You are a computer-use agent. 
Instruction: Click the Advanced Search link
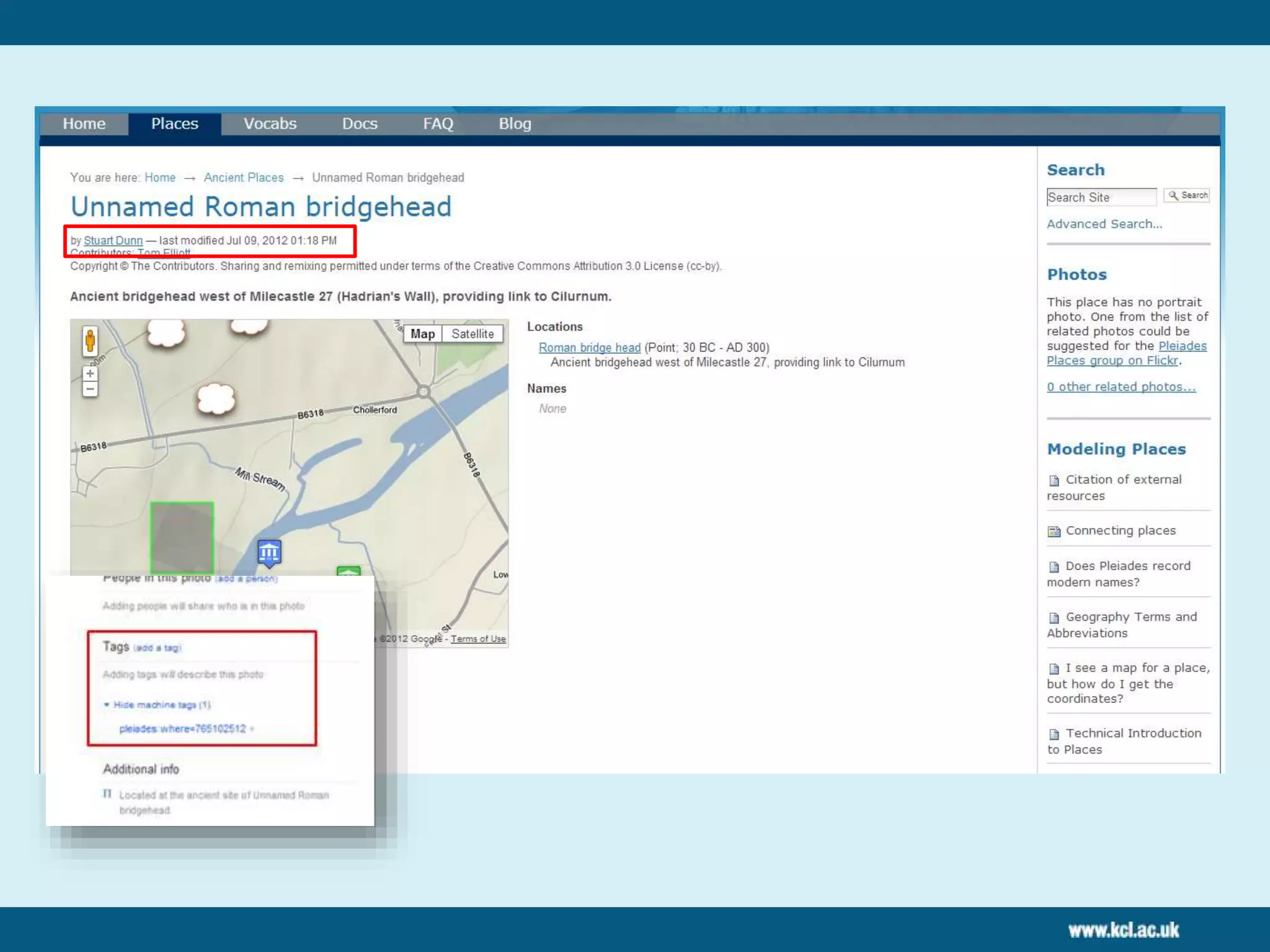pyautogui.click(x=1104, y=224)
